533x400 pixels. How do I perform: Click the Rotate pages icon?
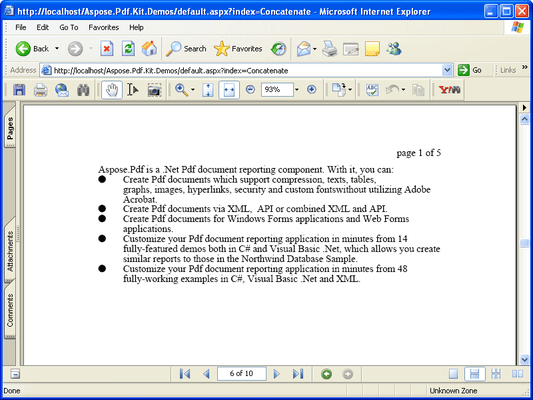339,90
